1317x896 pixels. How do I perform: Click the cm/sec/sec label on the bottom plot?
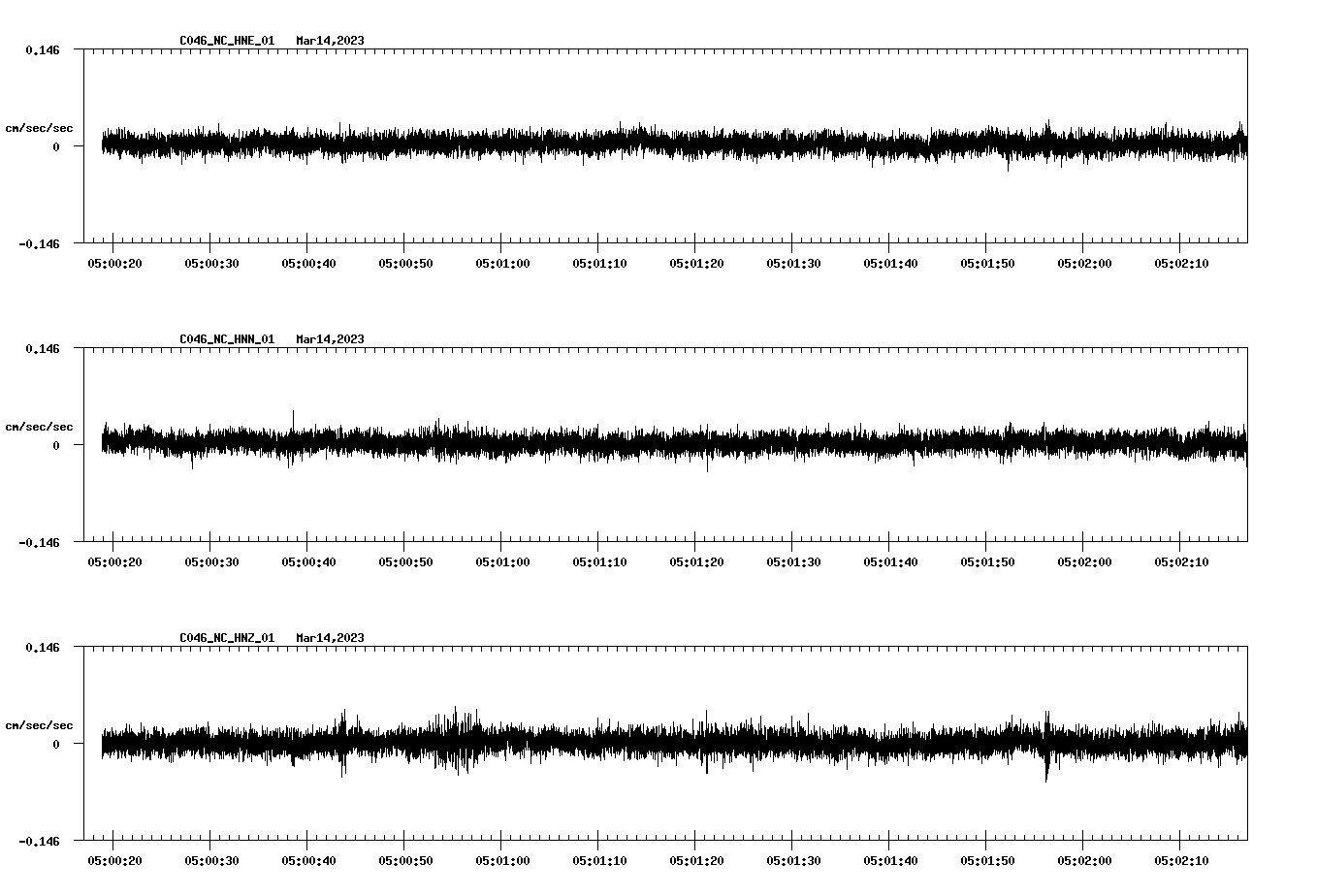pyautogui.click(x=39, y=724)
